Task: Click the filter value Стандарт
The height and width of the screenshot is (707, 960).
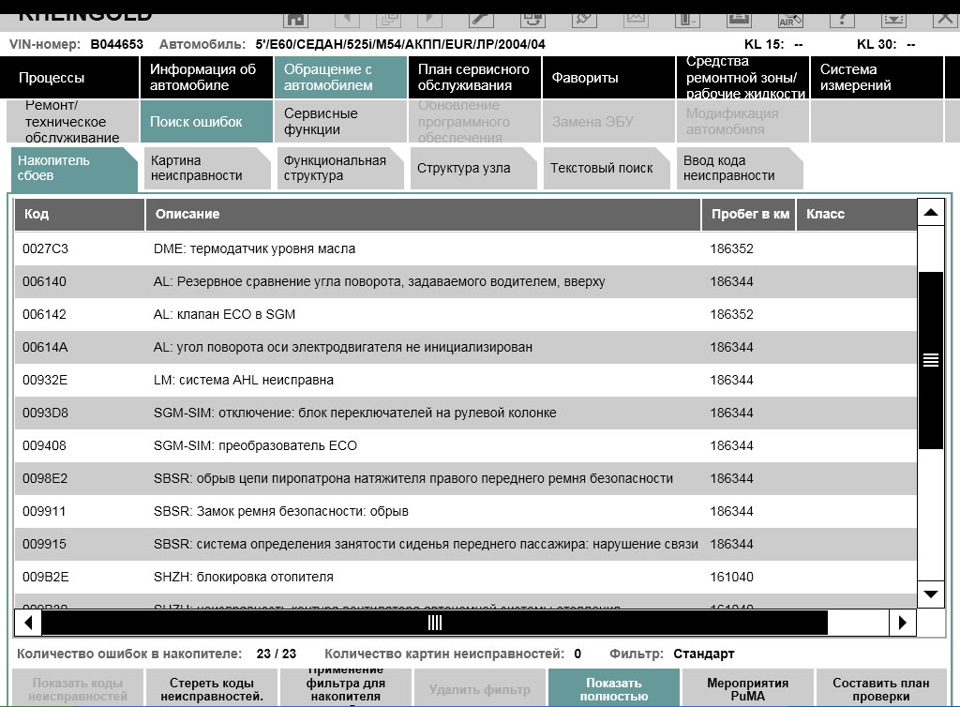Action: [703, 654]
